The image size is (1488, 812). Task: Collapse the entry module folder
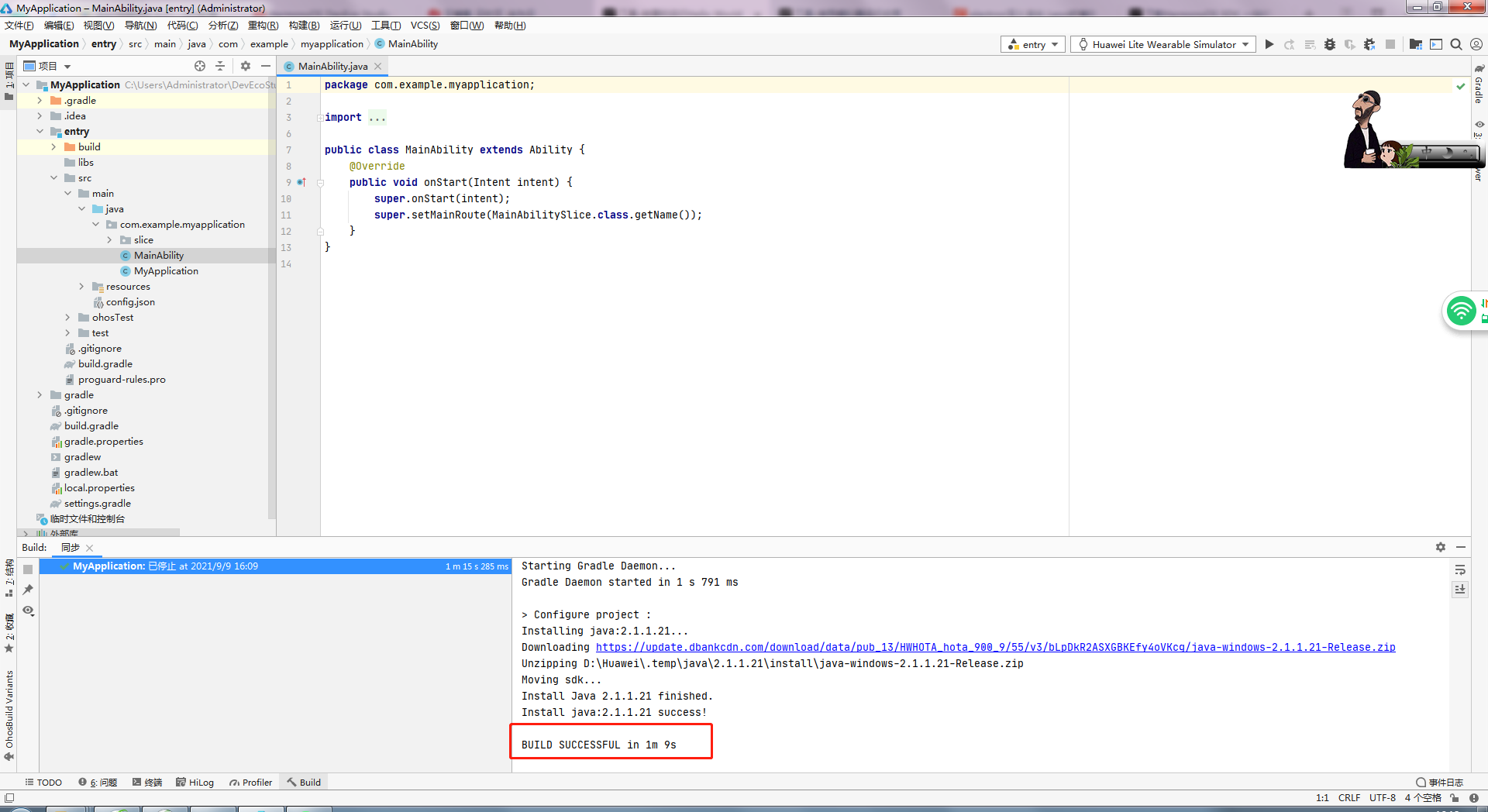(x=40, y=132)
